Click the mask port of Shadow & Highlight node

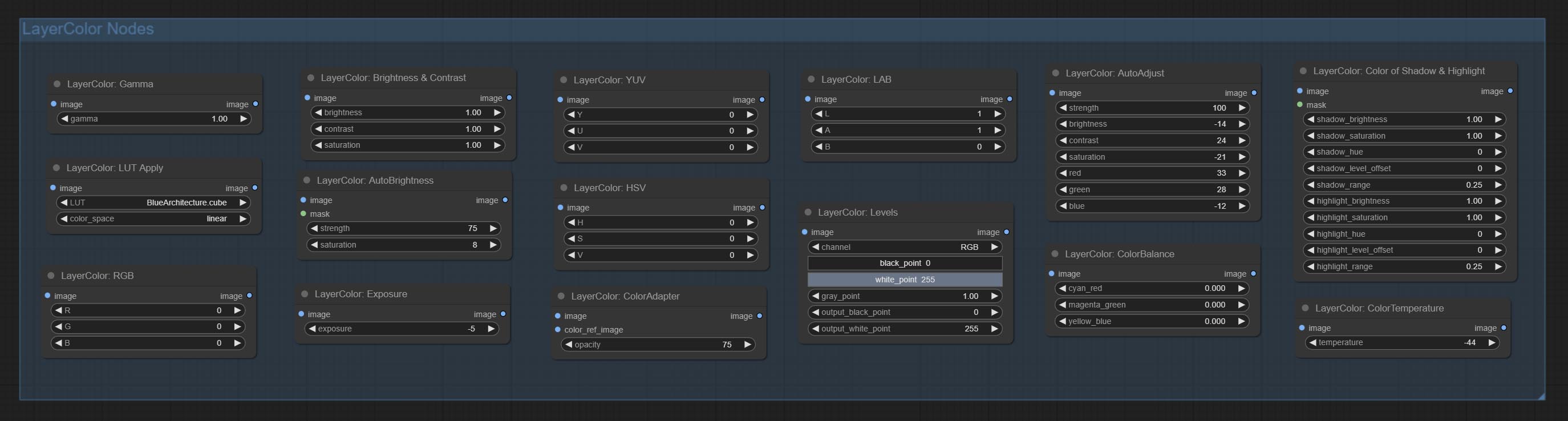coord(1300,104)
